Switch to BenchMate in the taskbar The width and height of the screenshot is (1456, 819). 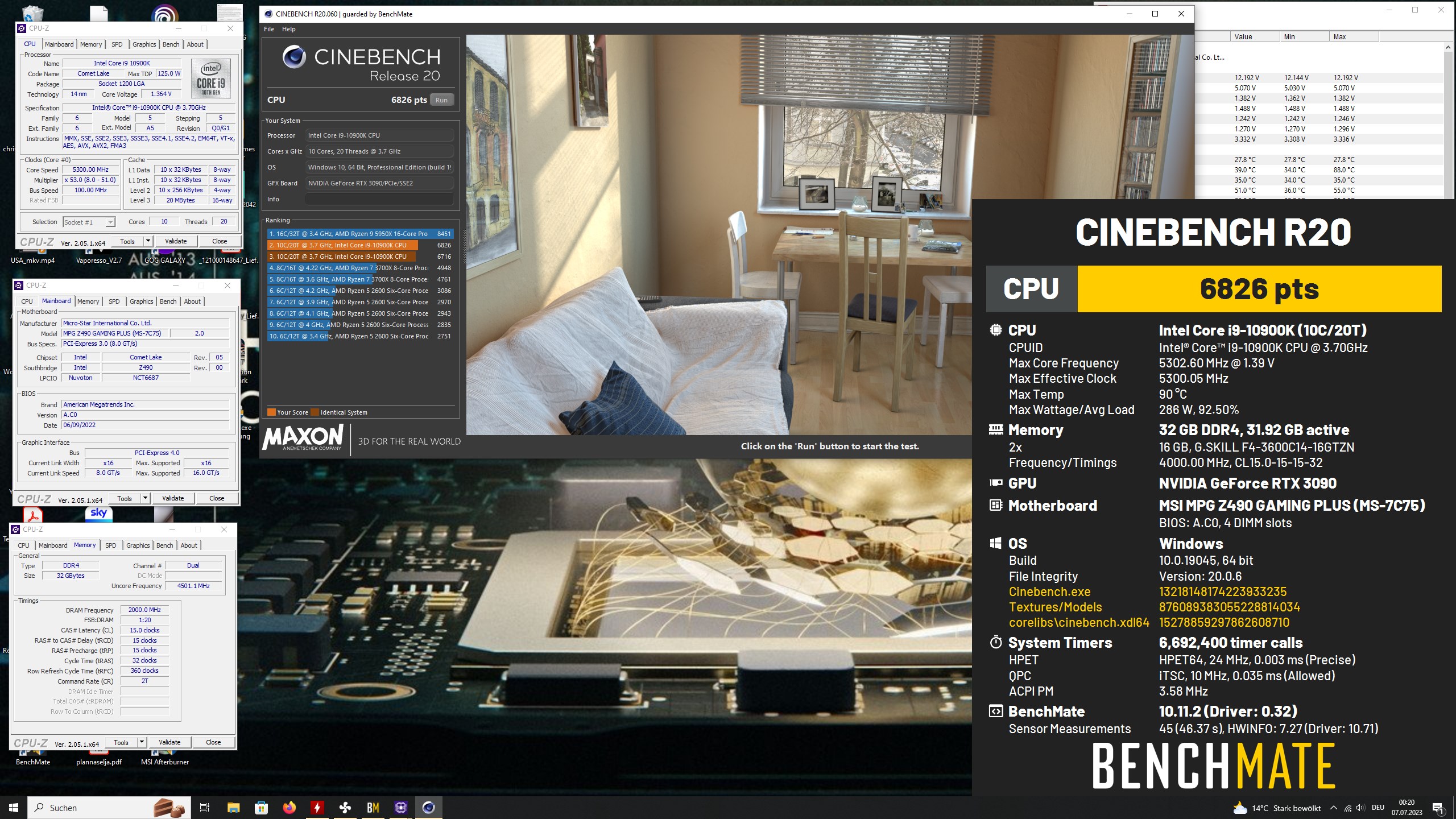[373, 808]
